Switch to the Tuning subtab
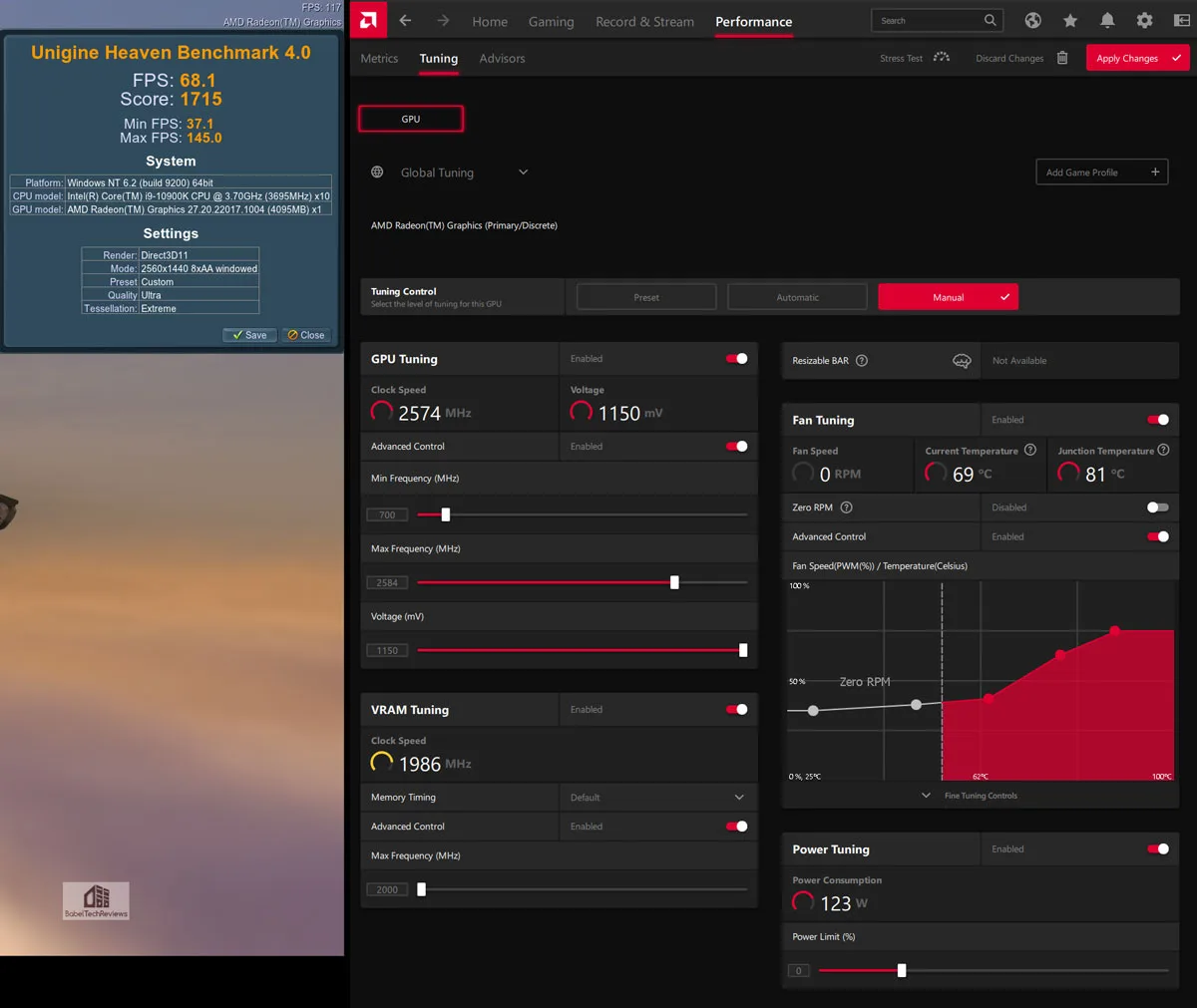Screen dimensions: 1197x1008 click(439, 59)
